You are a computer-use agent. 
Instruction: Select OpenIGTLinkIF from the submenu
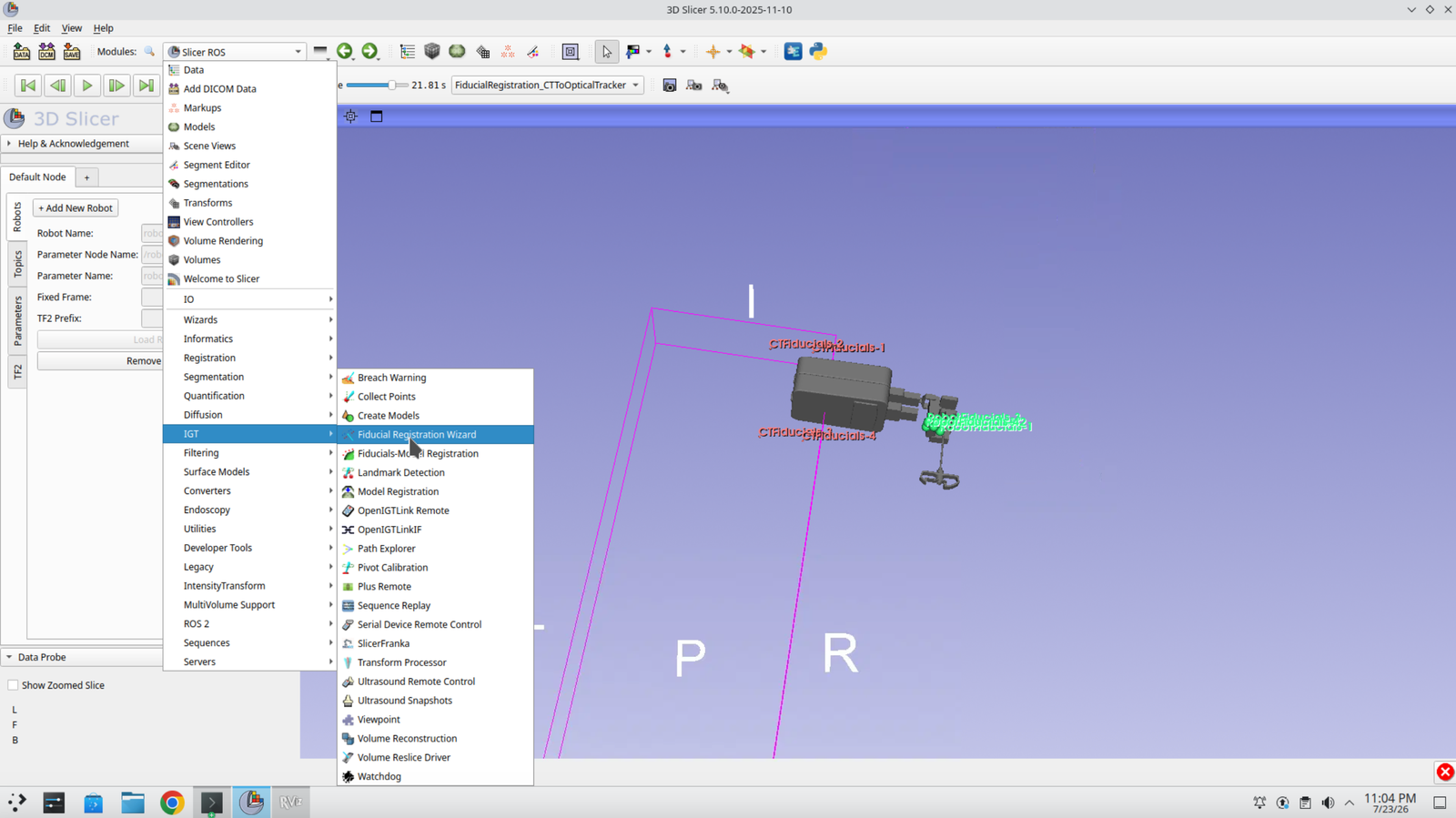click(435, 530)
